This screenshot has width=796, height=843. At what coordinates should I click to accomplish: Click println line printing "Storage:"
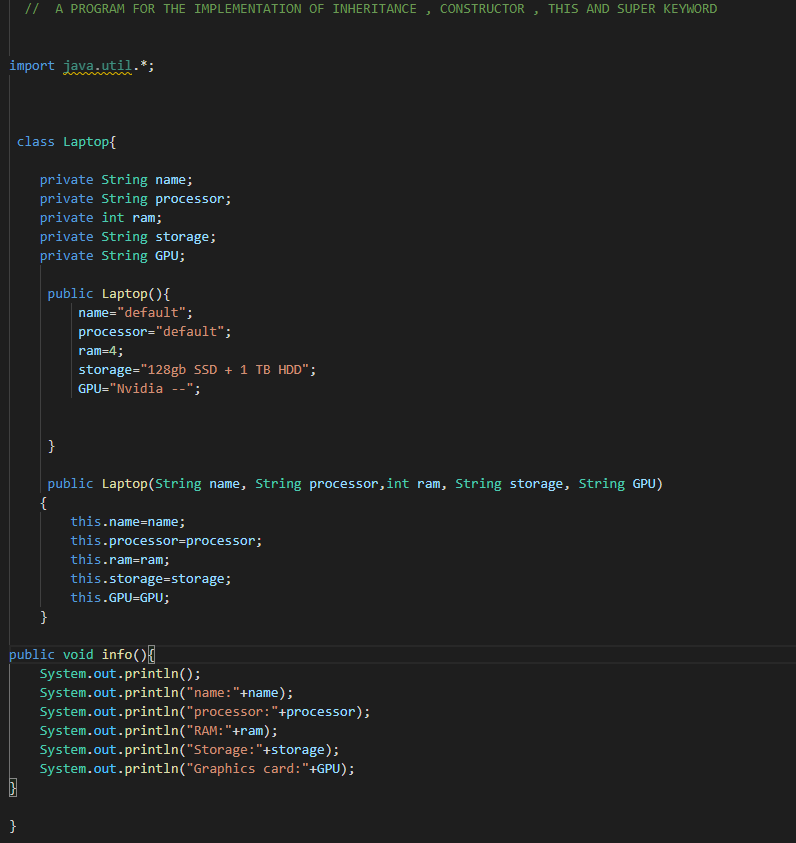[189, 750]
